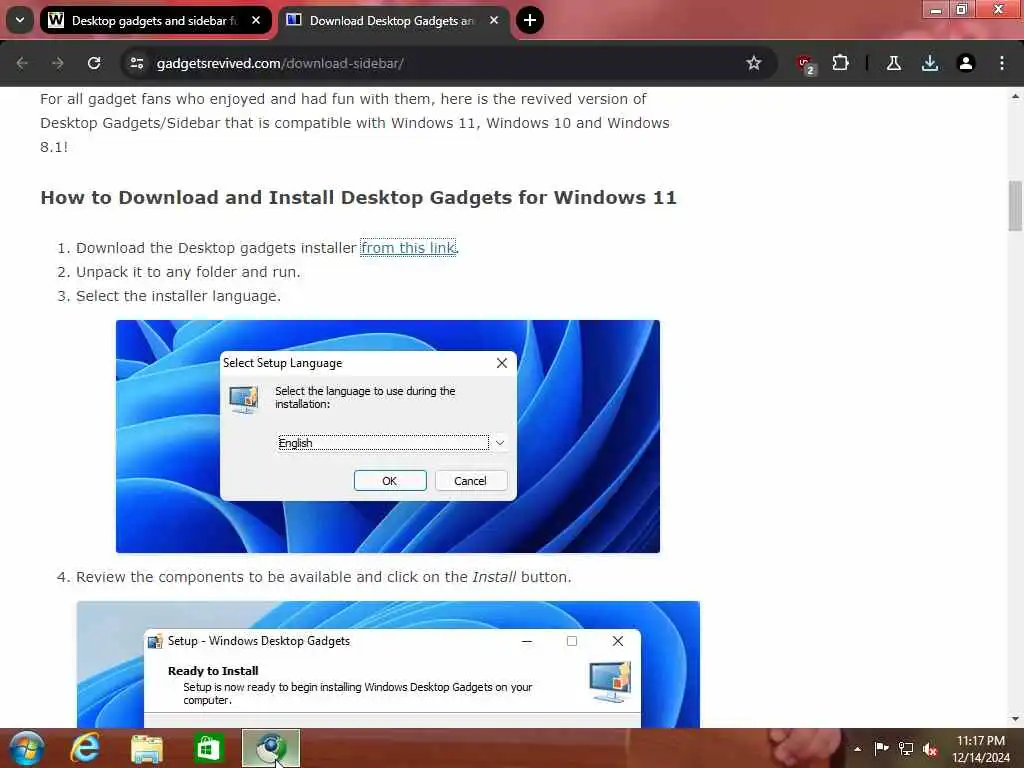Open the clock showing 11:17 PM

tap(981, 749)
